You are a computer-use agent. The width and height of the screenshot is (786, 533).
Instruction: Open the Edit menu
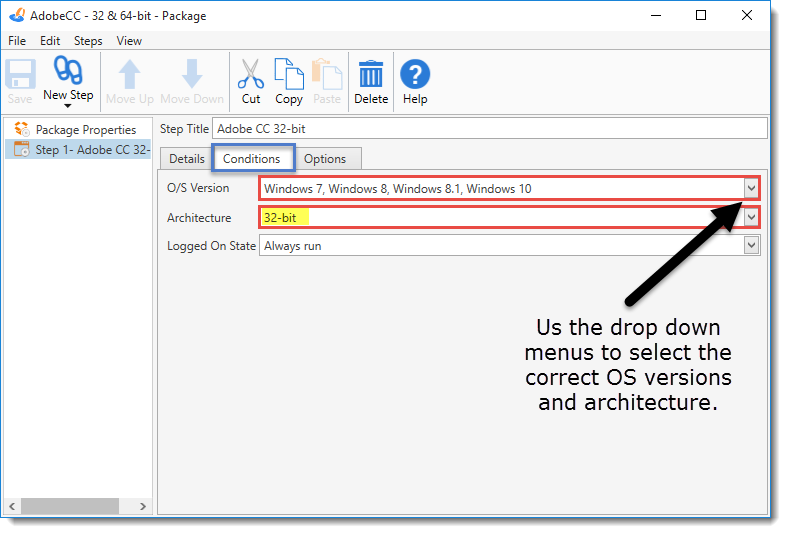pos(50,41)
